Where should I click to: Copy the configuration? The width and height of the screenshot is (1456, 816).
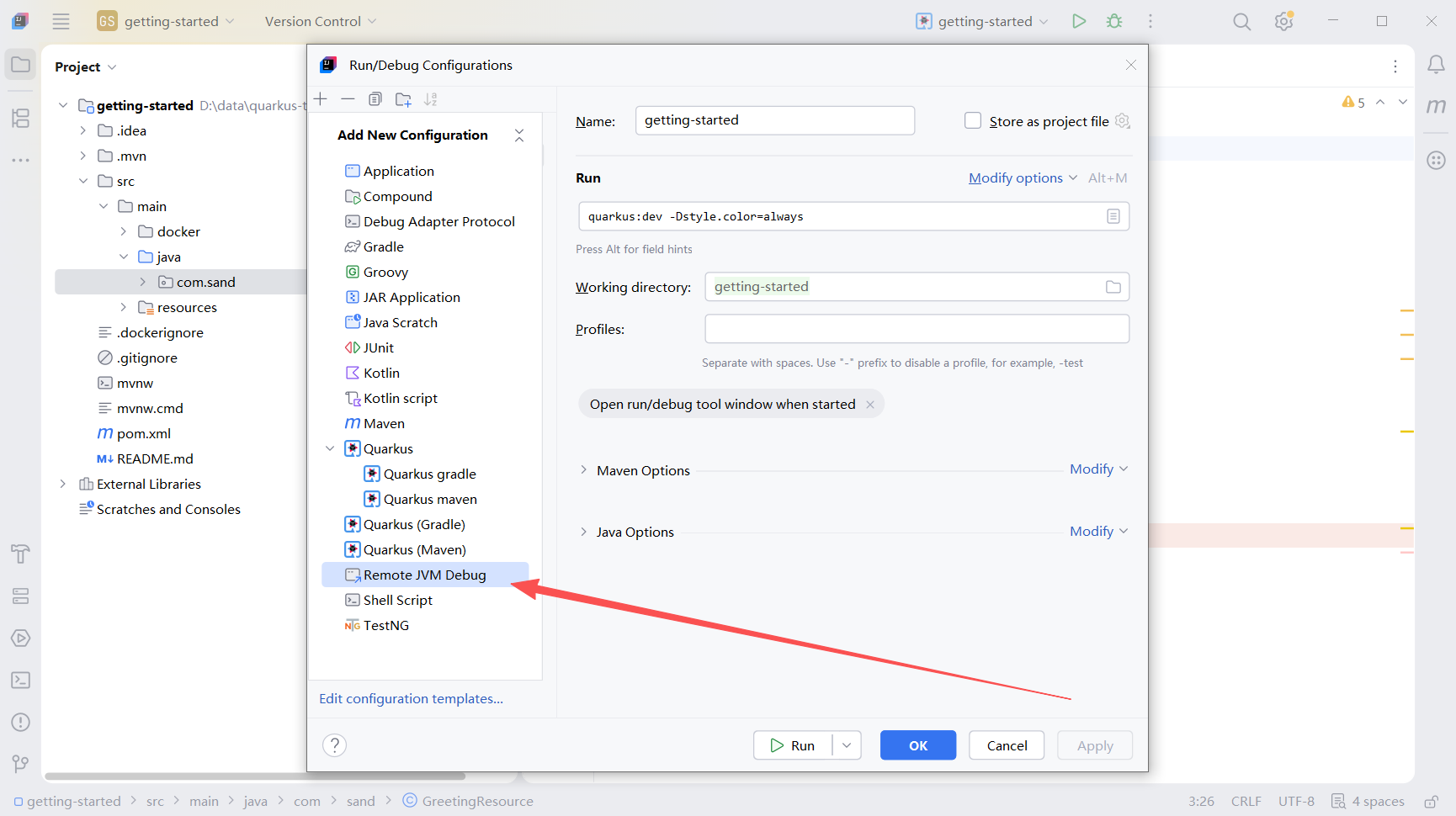coord(375,99)
